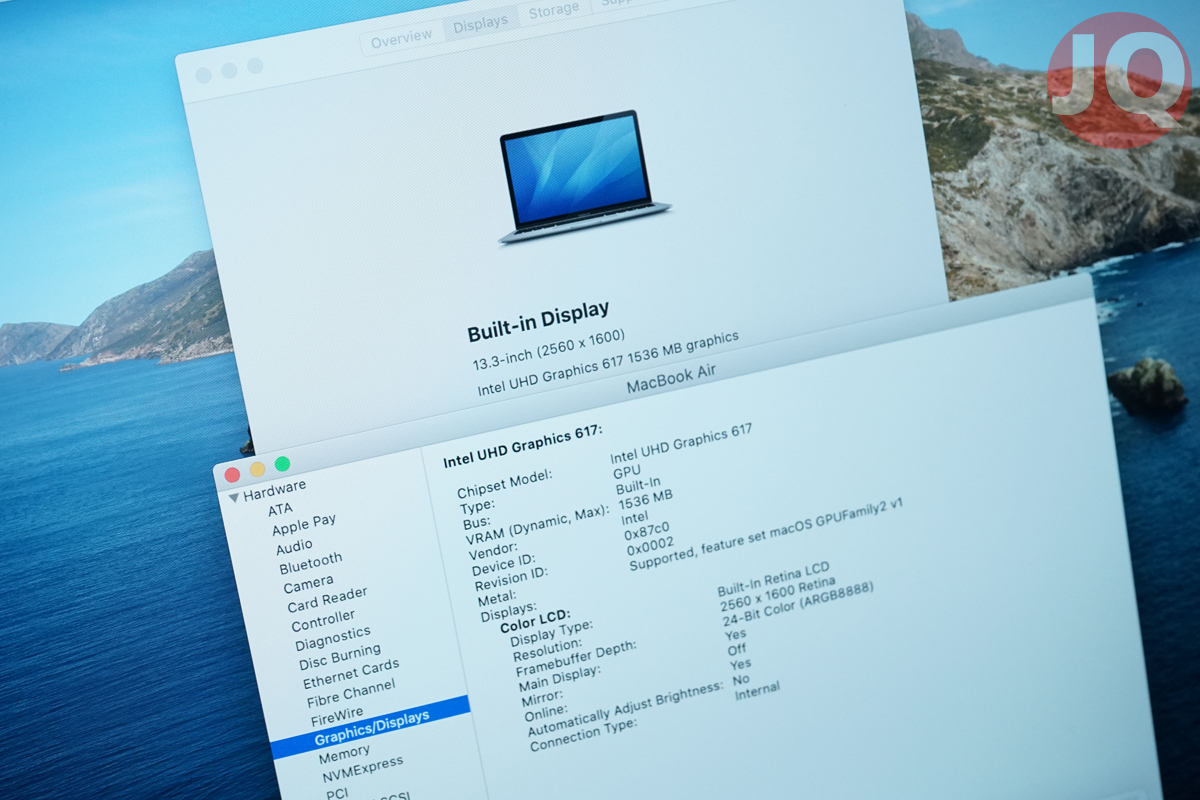This screenshot has height=800, width=1200.
Task: Select the "Built-In" bus value
Action: point(638,487)
